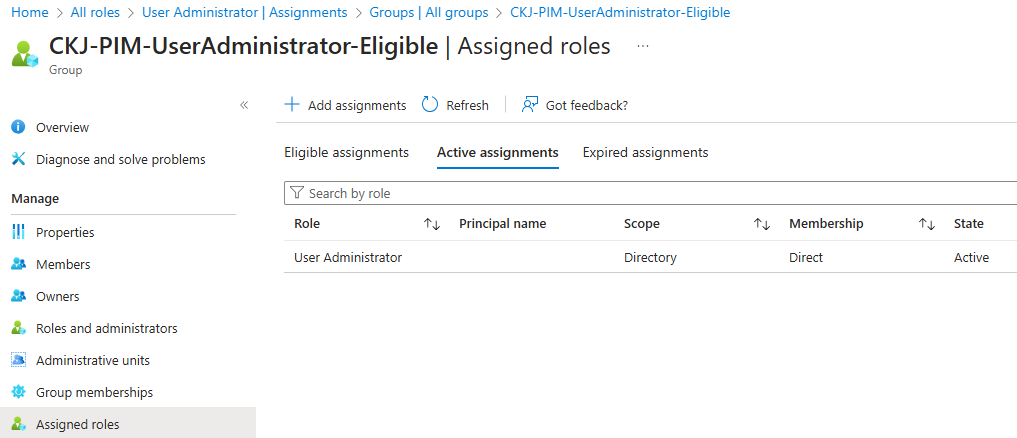
Task: Click the Administrative units icon
Action: (18, 360)
